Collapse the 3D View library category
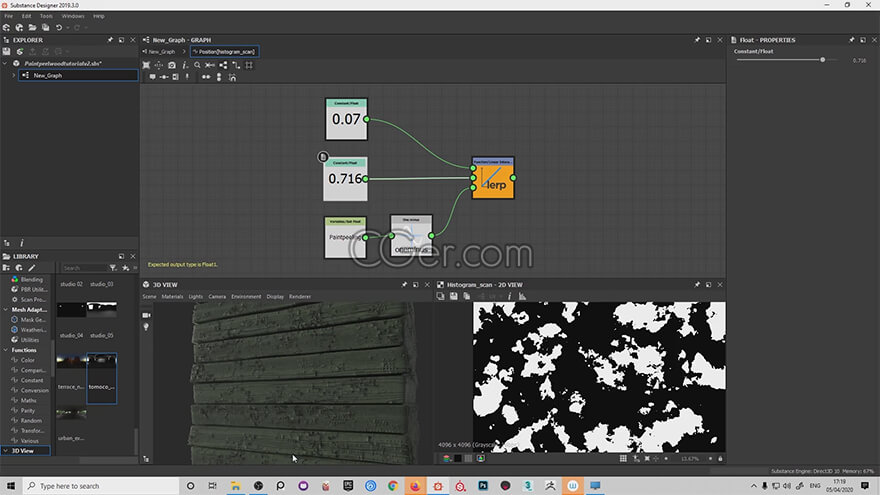This screenshot has width=880, height=495. (6, 451)
